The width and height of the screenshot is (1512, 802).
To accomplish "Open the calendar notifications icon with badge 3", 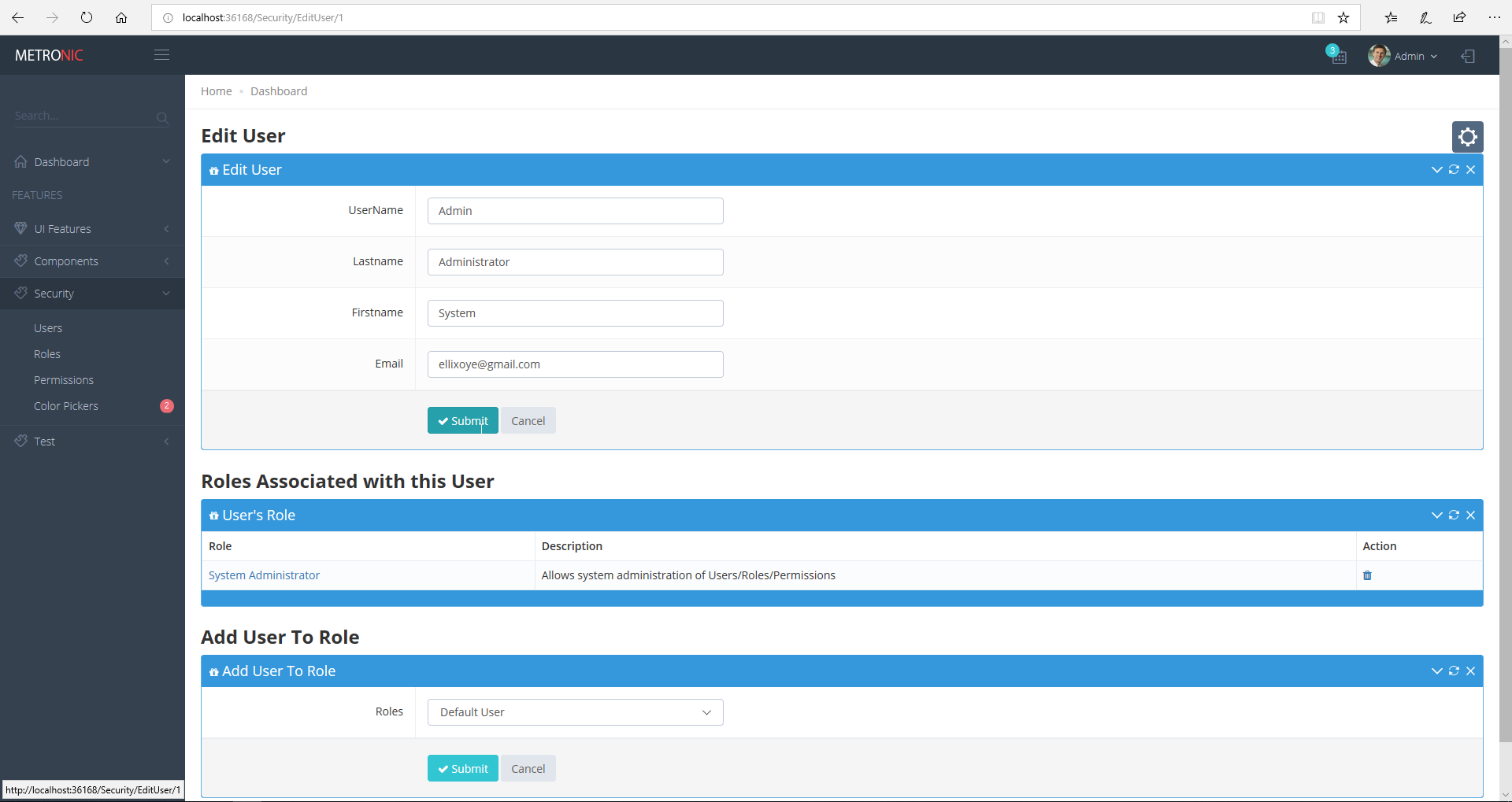I will coord(1337,55).
